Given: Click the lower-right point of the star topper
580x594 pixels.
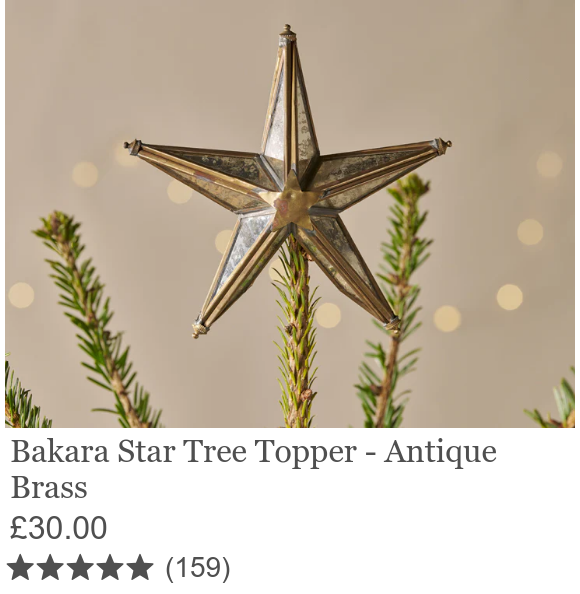Looking at the screenshot, I should coord(393,325).
